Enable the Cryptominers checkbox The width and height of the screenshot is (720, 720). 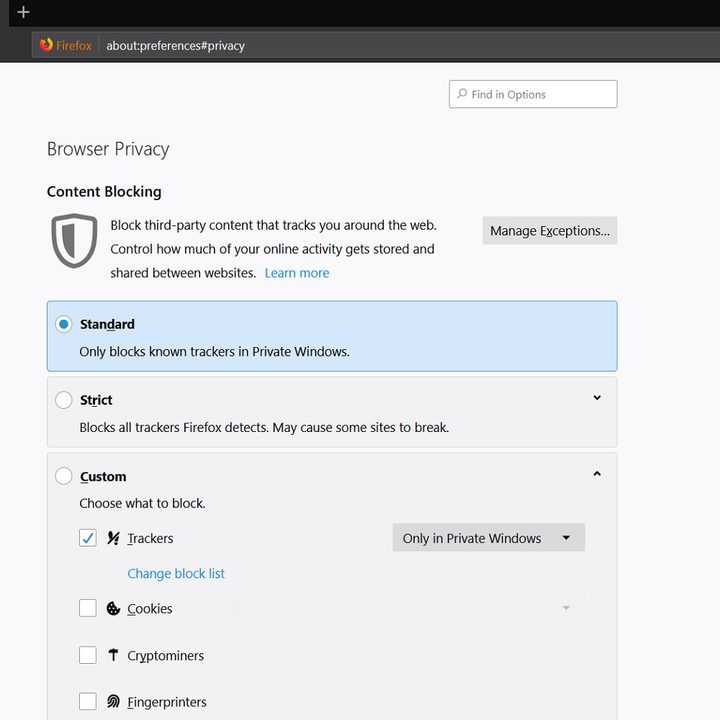(88, 655)
